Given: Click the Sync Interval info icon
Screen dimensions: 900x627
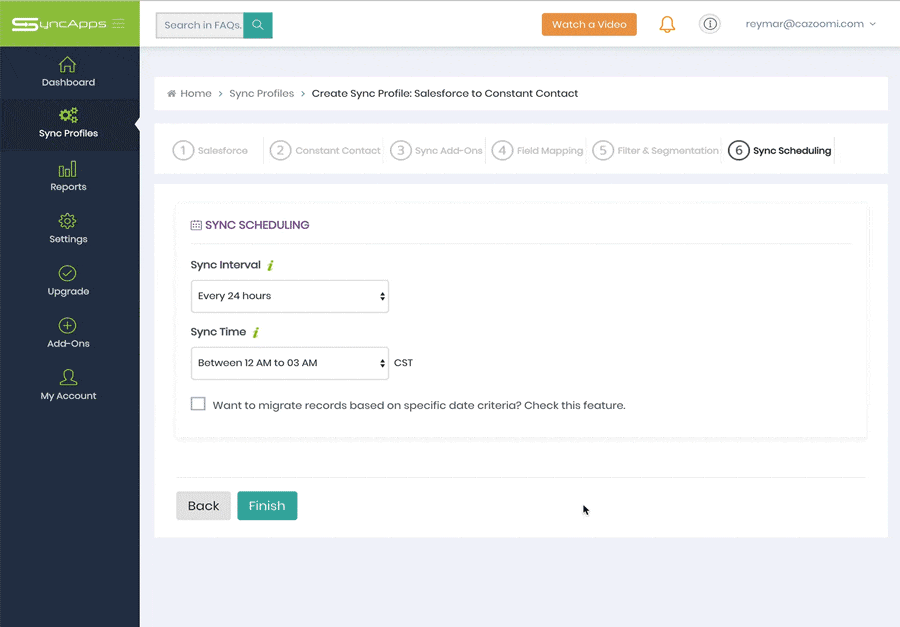Looking at the screenshot, I should click(270, 265).
